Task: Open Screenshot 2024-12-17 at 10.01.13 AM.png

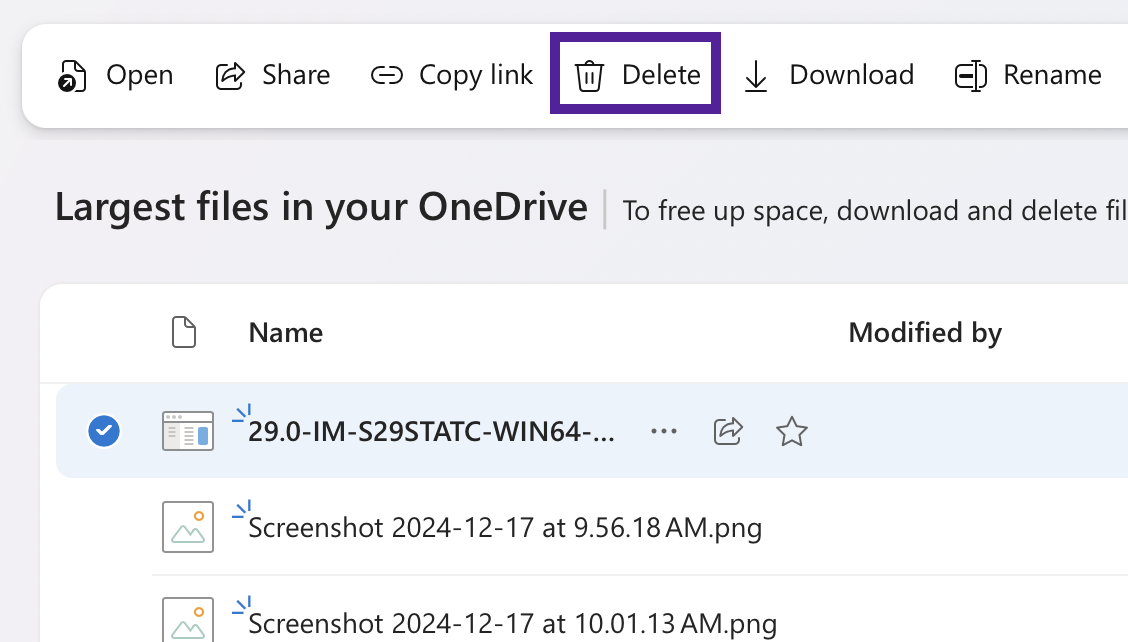Action: tap(512, 623)
